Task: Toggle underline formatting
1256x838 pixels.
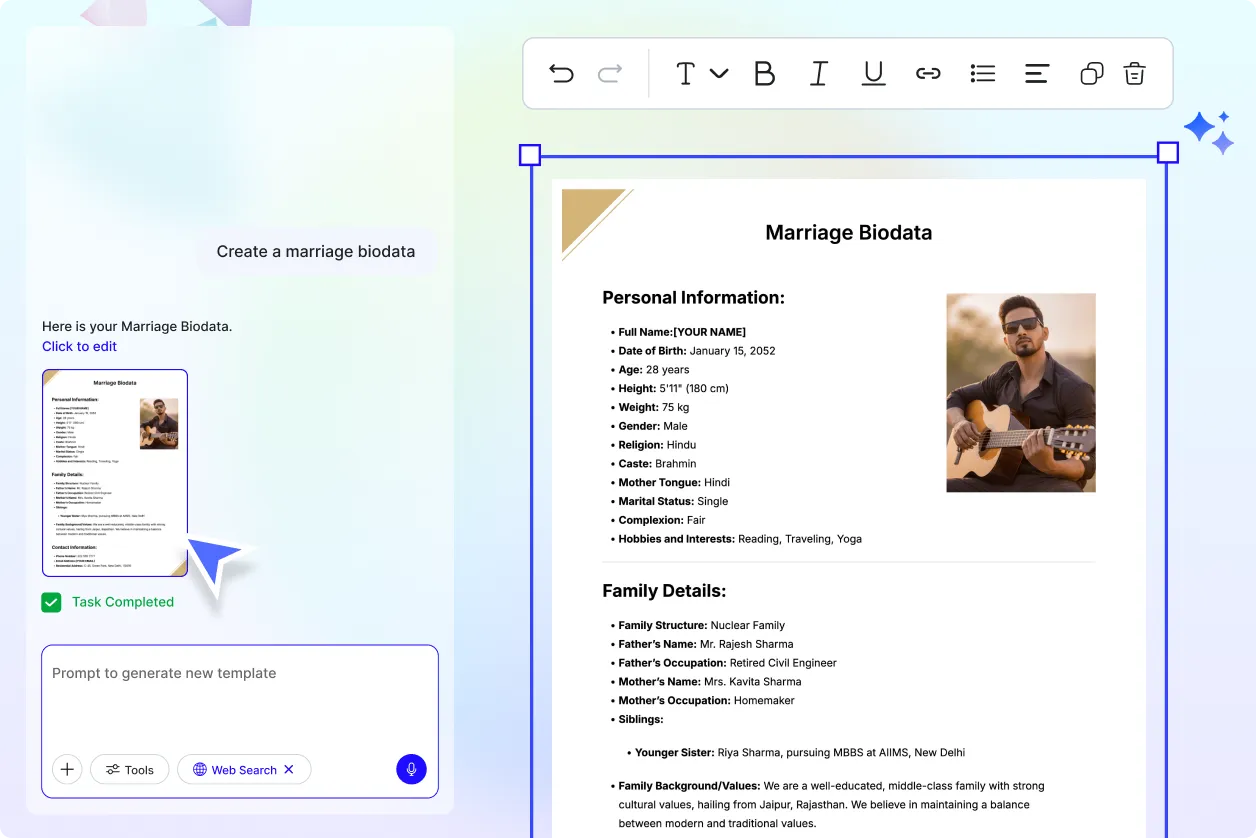Action: pos(874,73)
